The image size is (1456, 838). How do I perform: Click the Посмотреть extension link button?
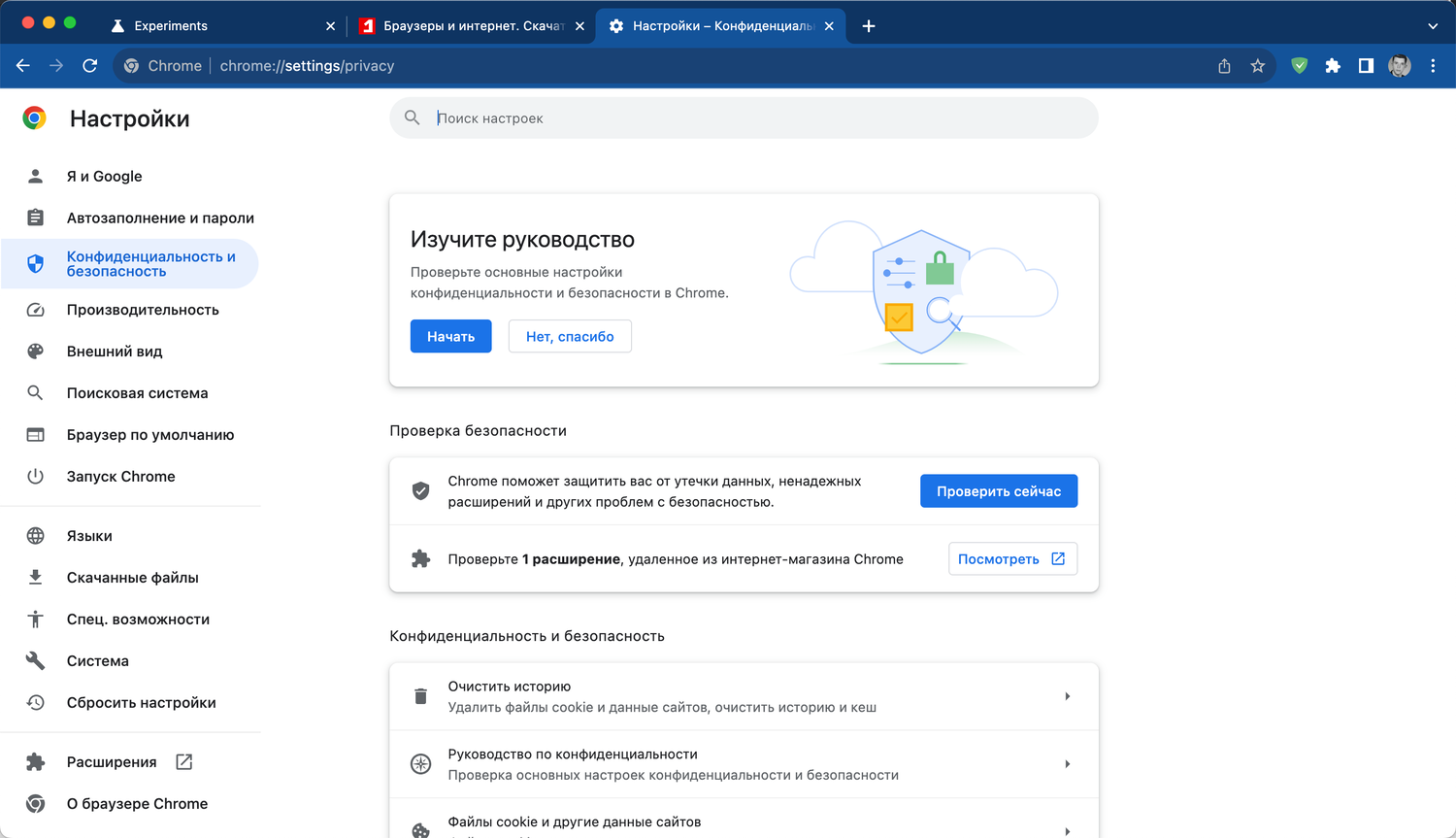tap(1011, 559)
